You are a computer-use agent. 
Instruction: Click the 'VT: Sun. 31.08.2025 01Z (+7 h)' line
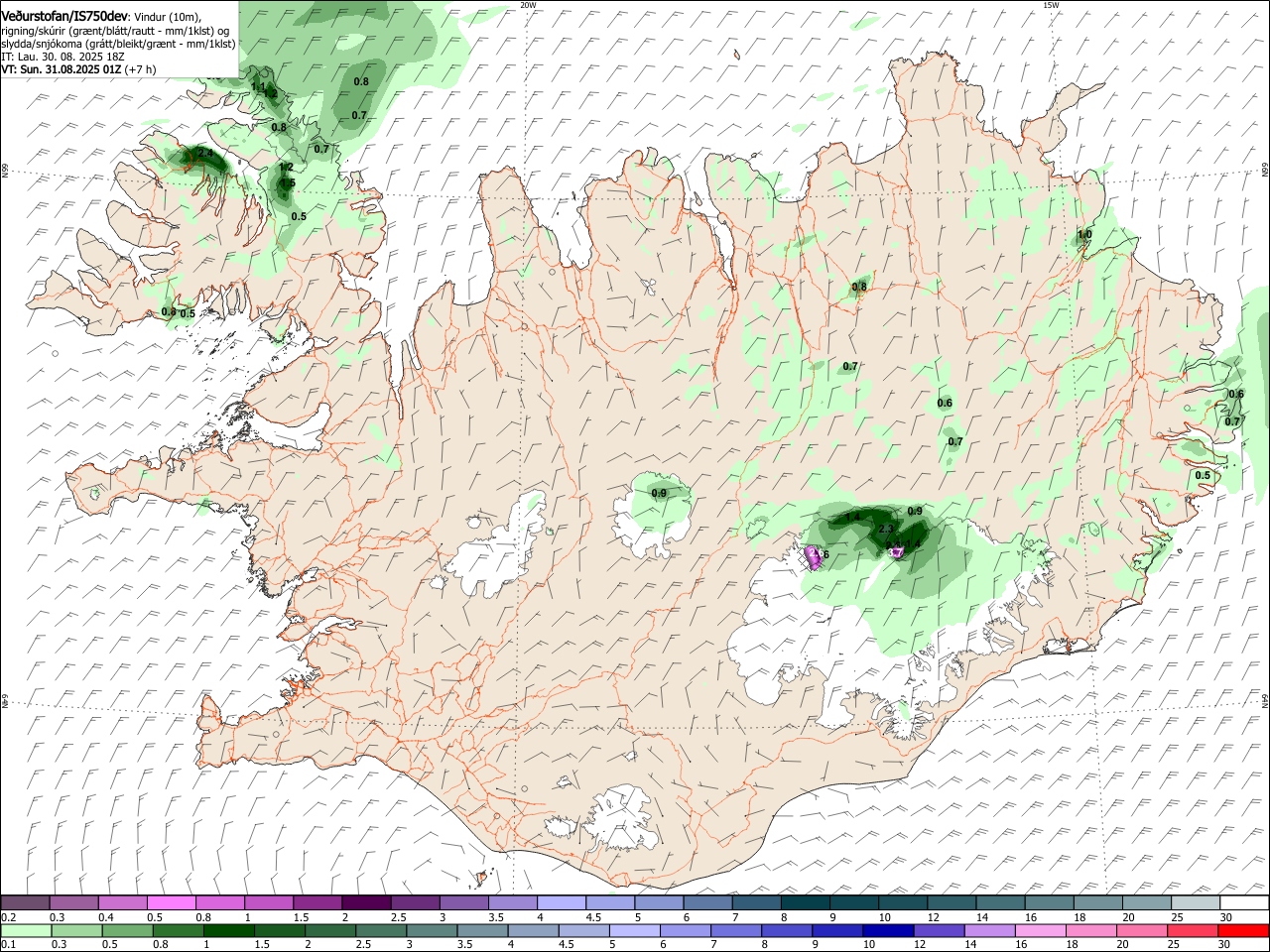(78, 69)
